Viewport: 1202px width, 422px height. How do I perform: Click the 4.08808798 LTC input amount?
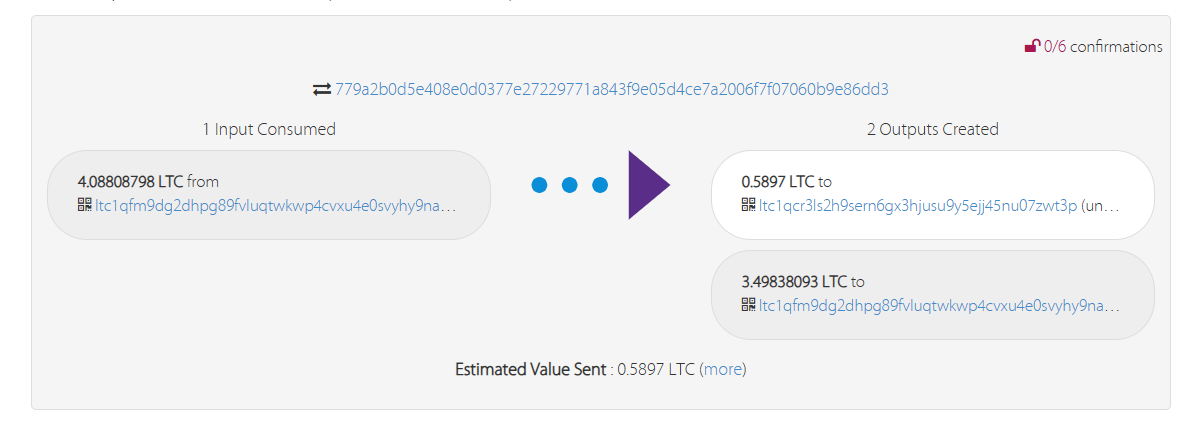pyautogui.click(x=130, y=182)
